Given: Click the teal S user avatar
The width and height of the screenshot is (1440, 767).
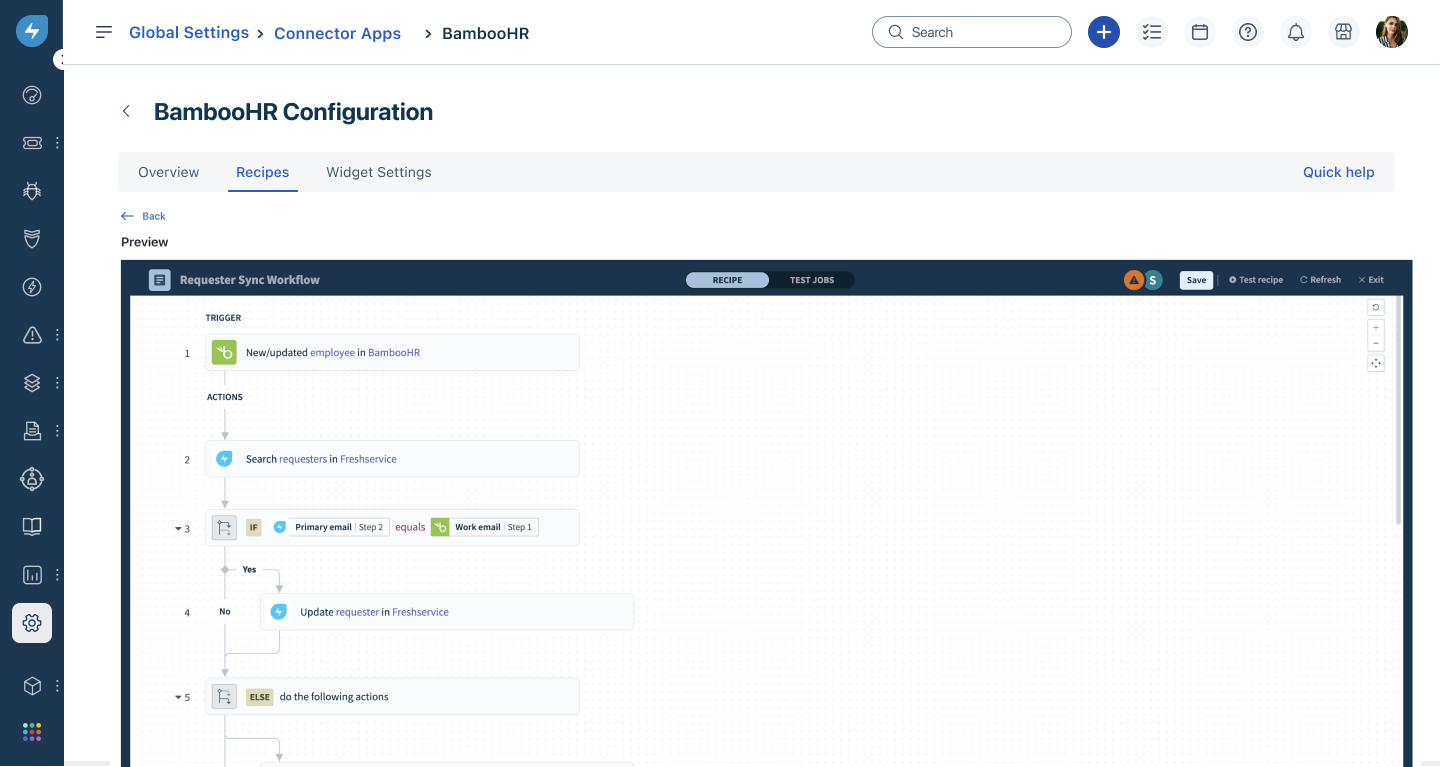Looking at the screenshot, I should [x=1153, y=280].
